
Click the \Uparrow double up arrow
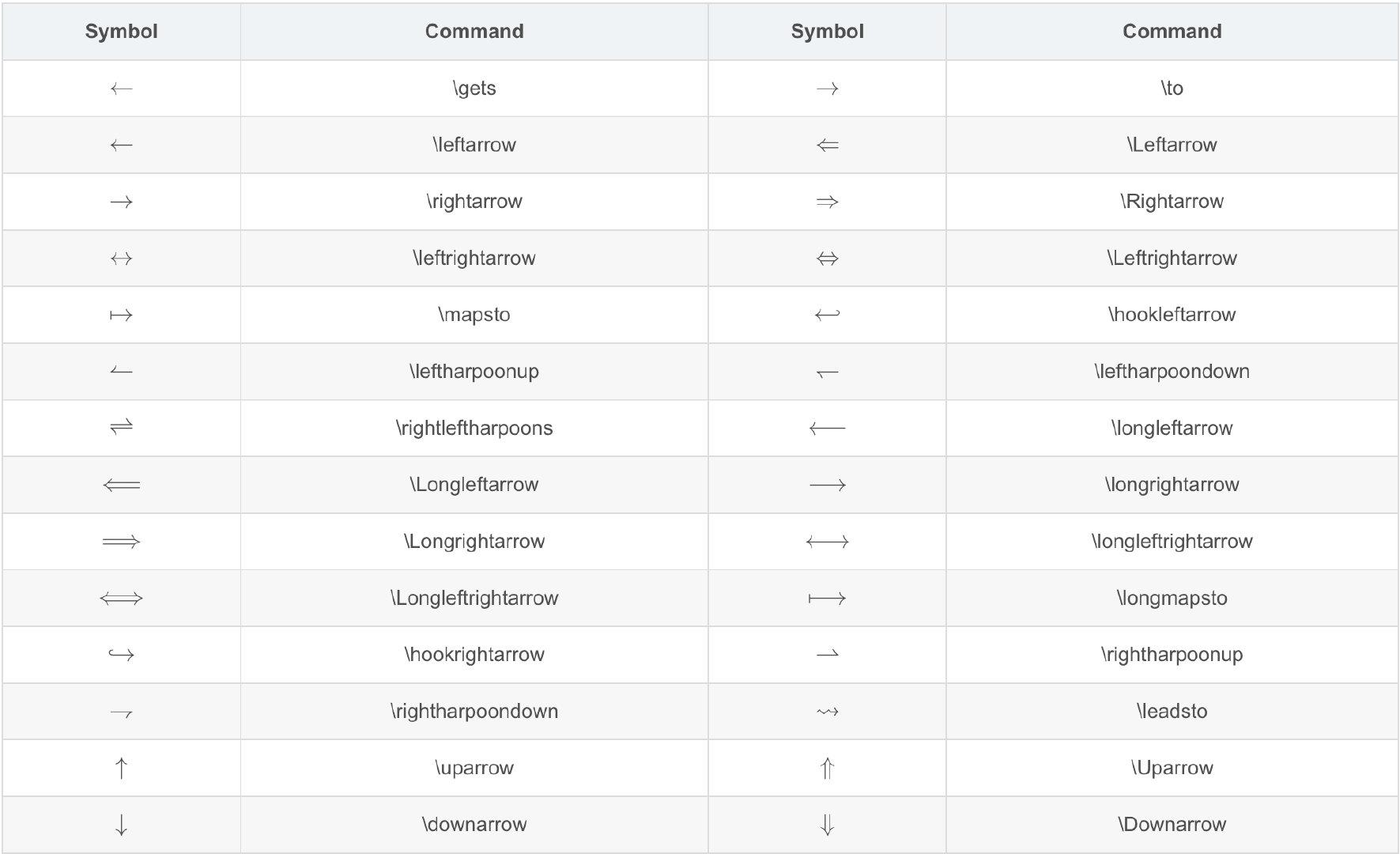(x=827, y=768)
